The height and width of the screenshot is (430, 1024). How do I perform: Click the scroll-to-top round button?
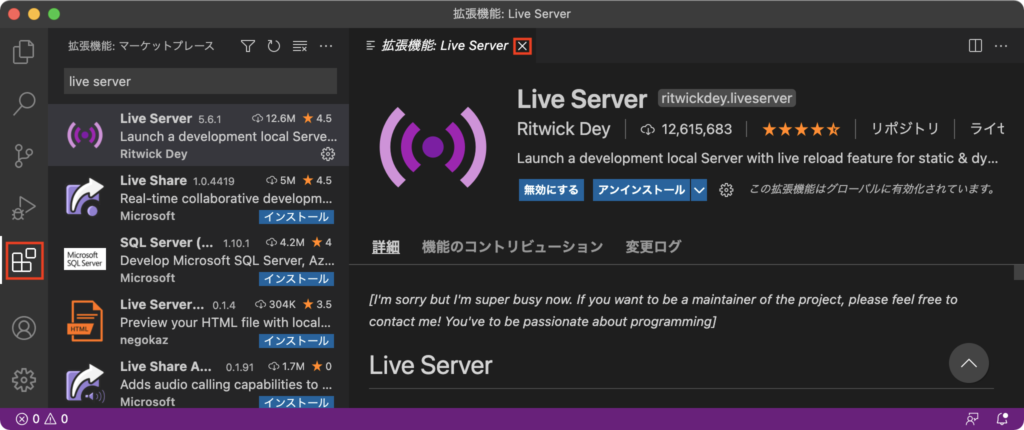click(968, 363)
